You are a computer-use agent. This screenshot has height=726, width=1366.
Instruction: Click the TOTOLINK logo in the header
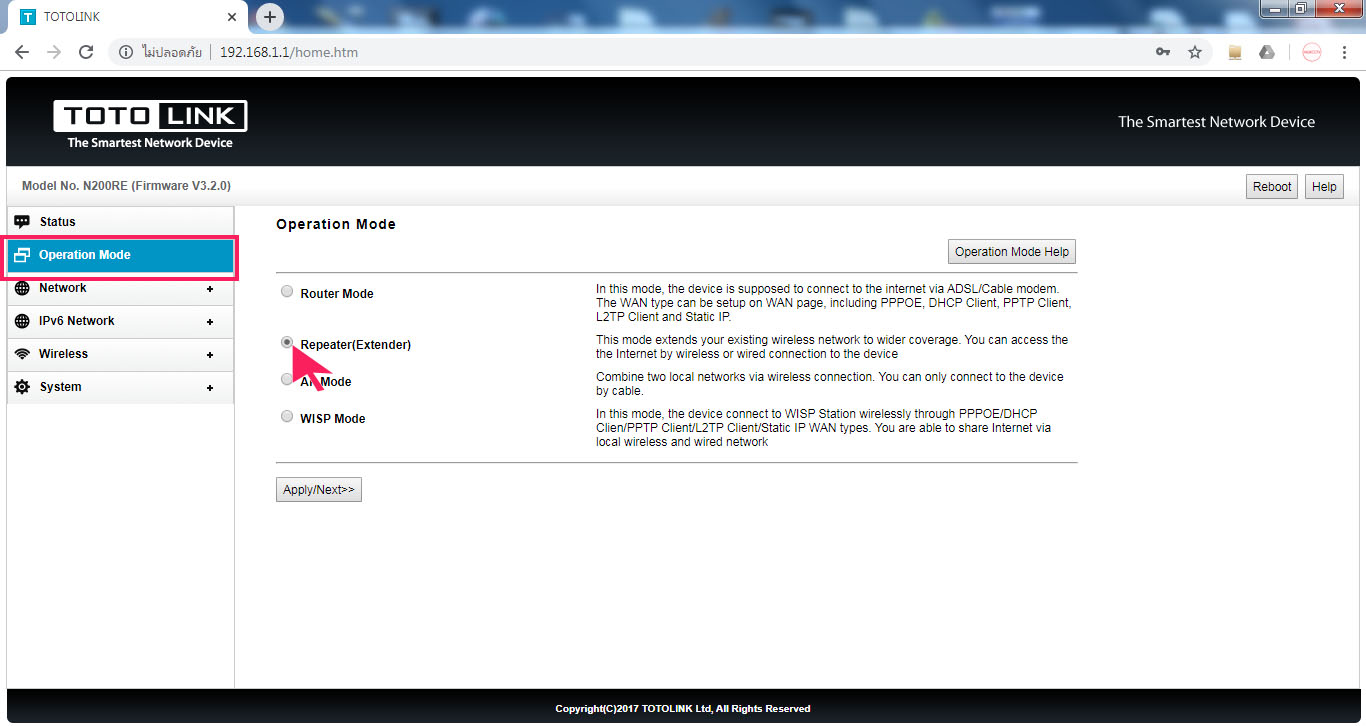click(150, 125)
